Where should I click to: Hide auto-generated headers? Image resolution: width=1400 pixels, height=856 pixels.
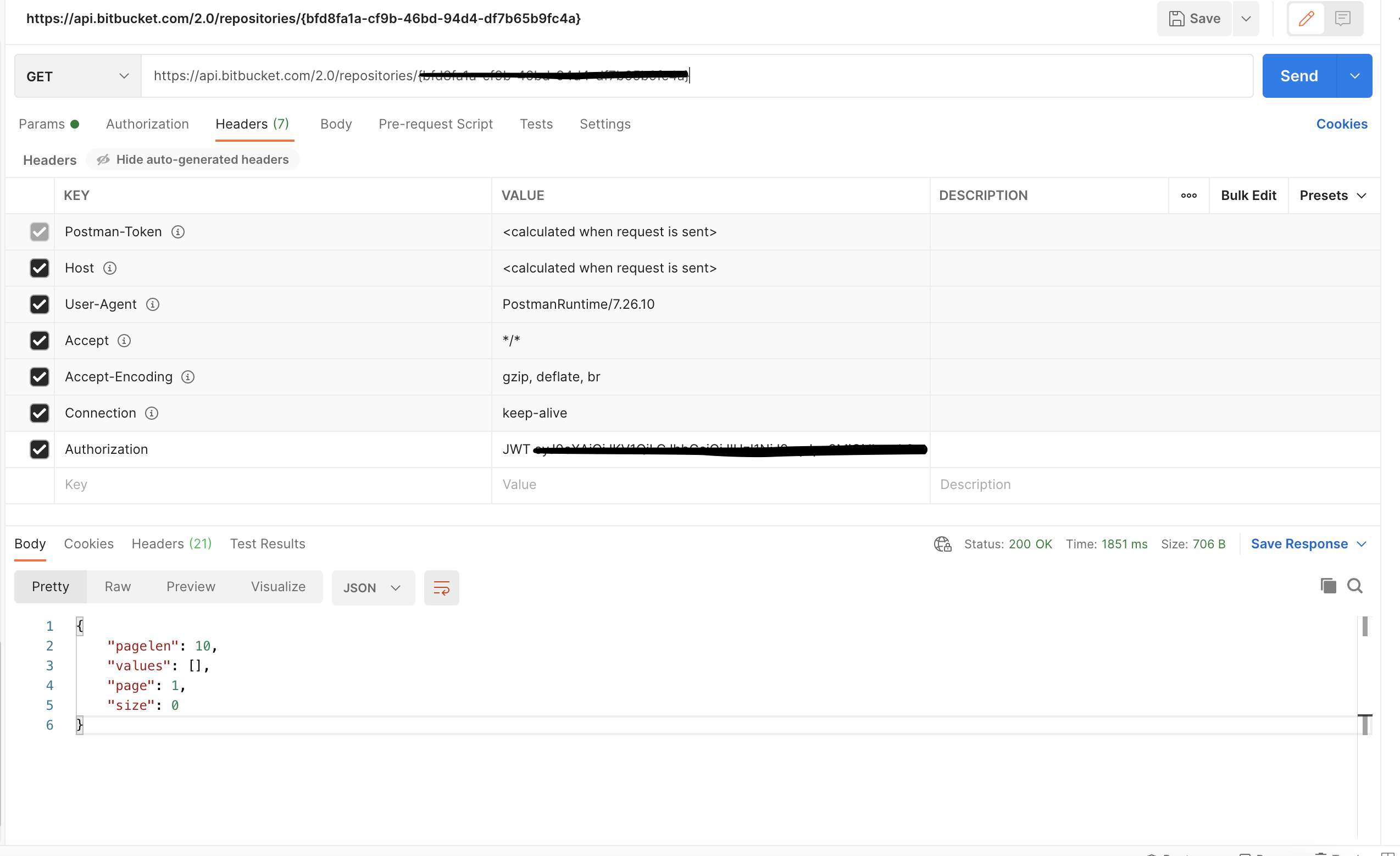[x=193, y=160]
